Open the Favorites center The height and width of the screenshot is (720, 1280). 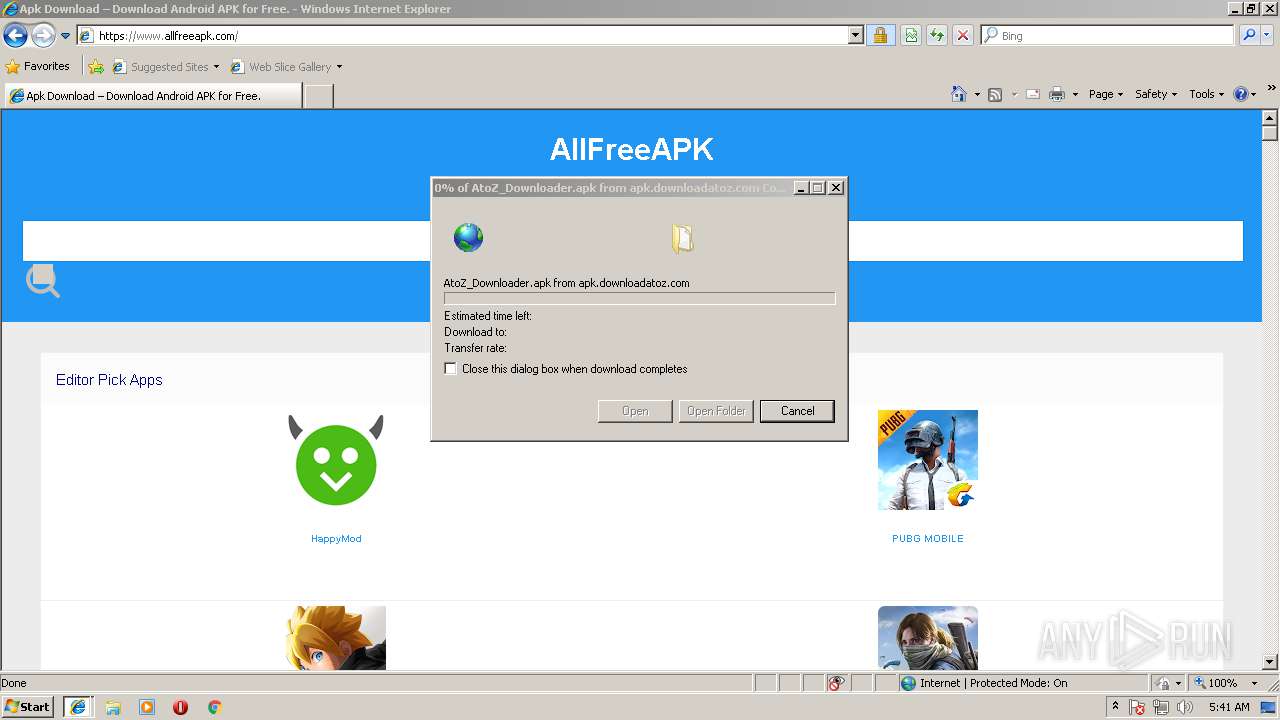[38, 67]
